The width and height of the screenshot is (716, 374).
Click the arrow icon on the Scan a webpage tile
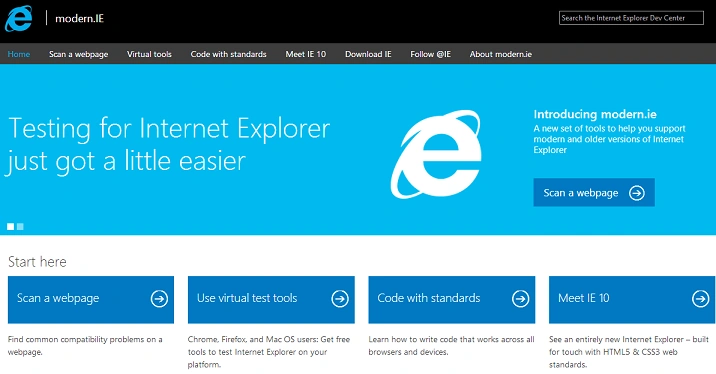click(159, 299)
